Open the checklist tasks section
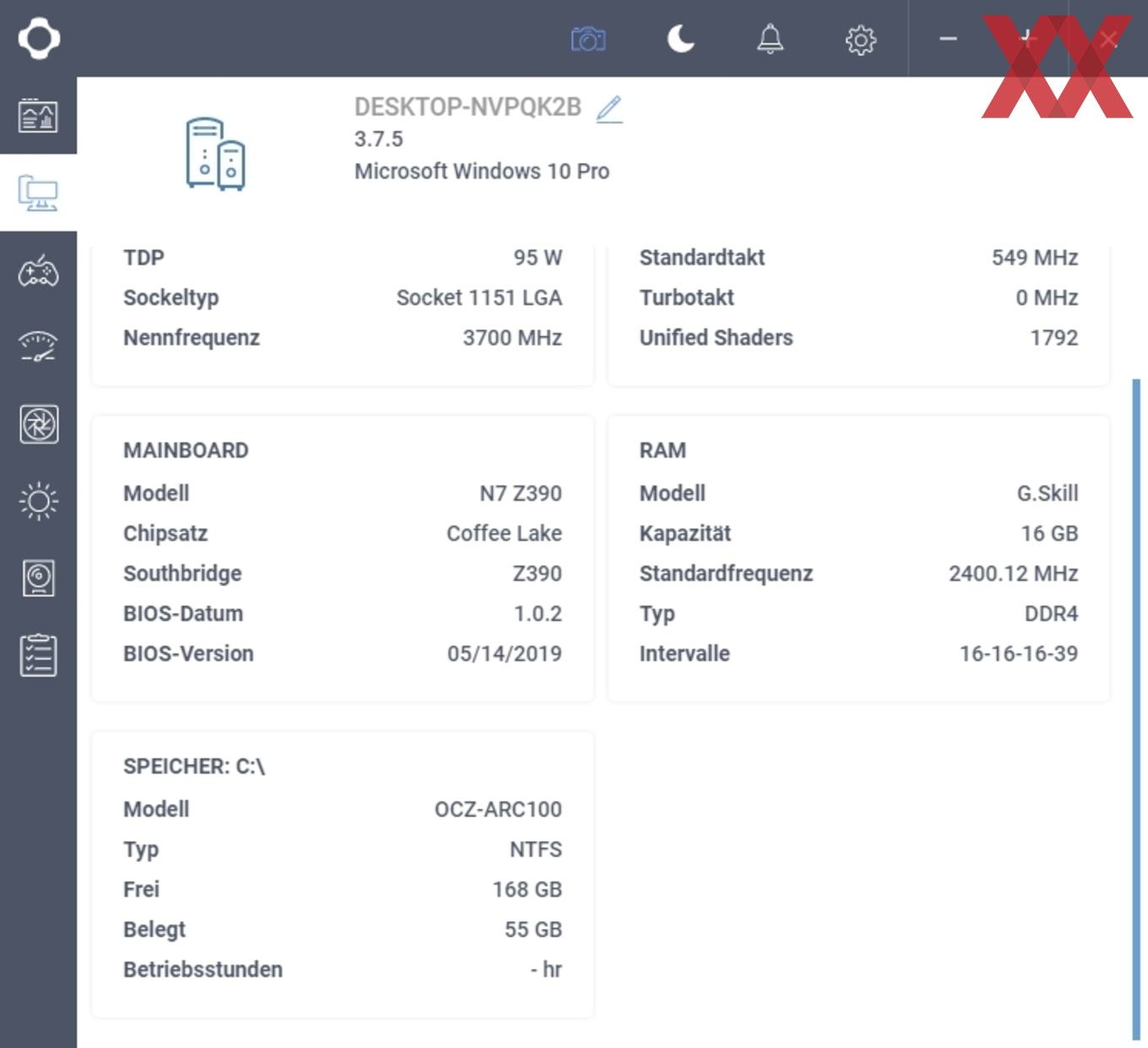Image resolution: width=1148 pixels, height=1048 pixels. coord(38,655)
